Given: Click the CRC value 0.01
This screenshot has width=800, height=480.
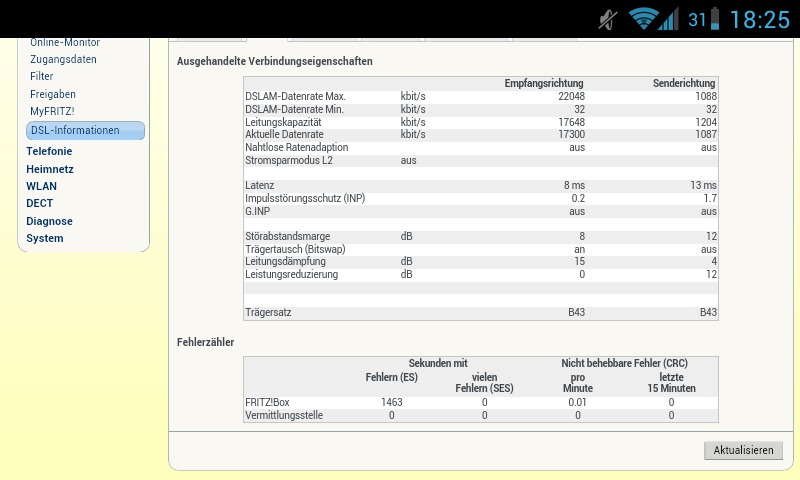Looking at the screenshot, I should pos(578,402).
